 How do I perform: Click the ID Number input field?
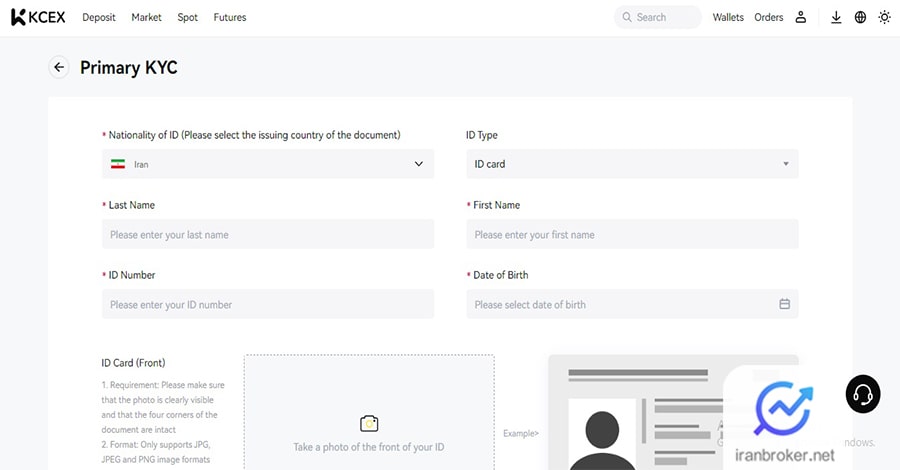(268, 304)
